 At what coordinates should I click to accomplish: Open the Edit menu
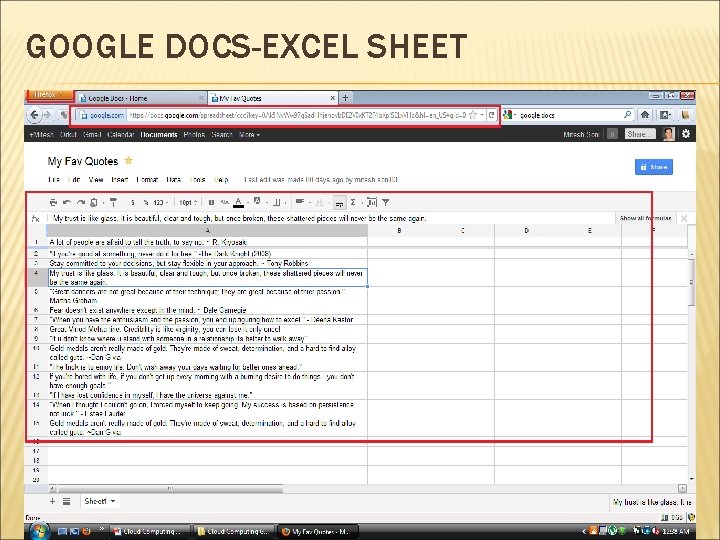tap(74, 180)
